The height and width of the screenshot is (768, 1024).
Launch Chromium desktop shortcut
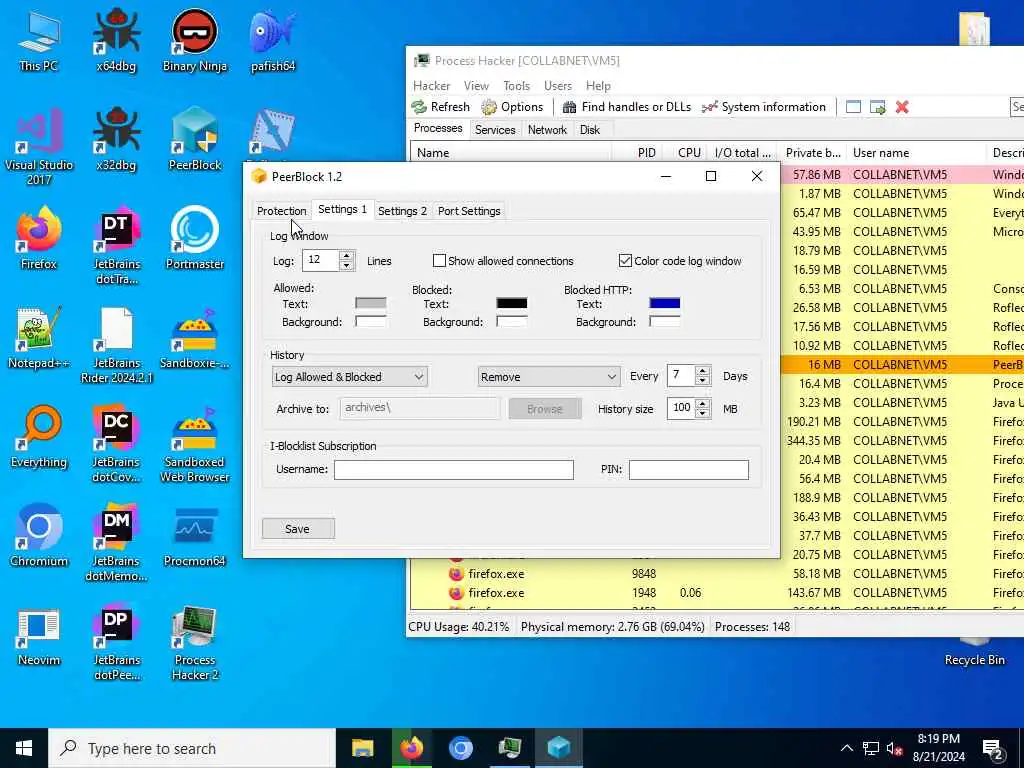(x=39, y=536)
